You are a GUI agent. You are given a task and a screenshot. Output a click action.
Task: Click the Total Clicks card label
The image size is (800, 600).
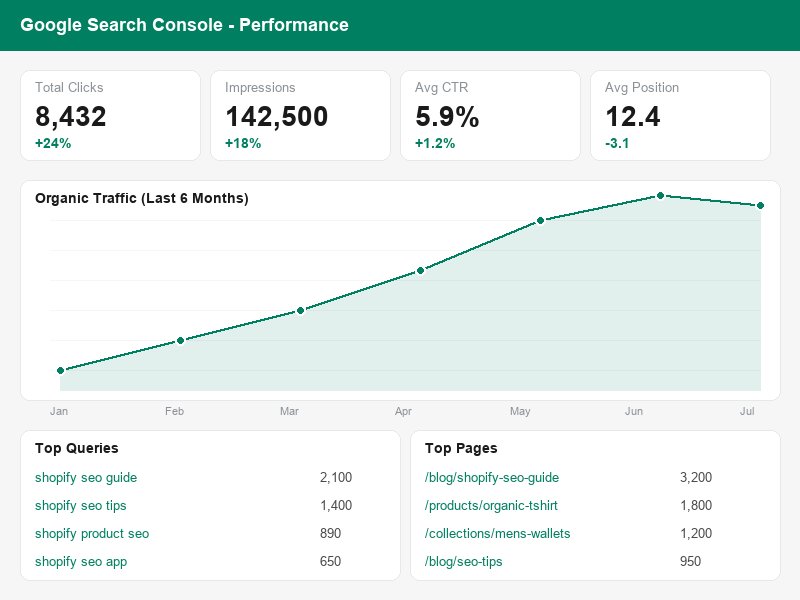click(69, 88)
